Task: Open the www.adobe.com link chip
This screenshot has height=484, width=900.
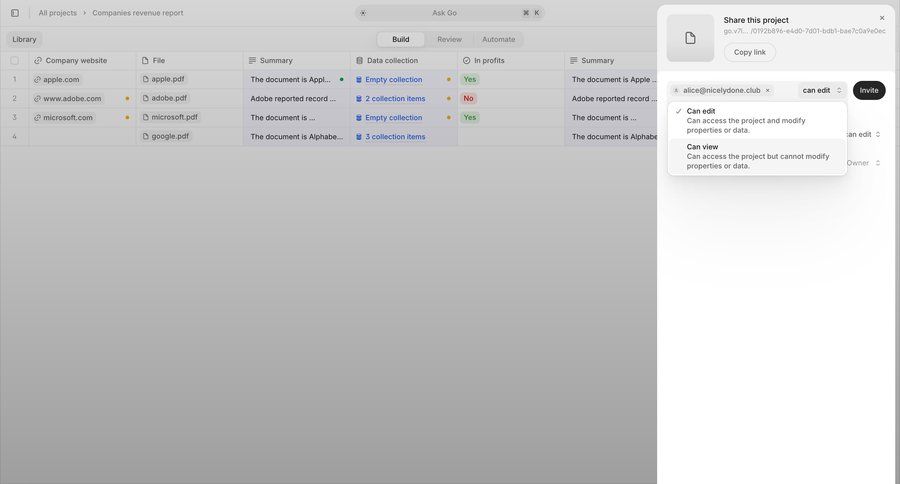Action: [x=67, y=98]
